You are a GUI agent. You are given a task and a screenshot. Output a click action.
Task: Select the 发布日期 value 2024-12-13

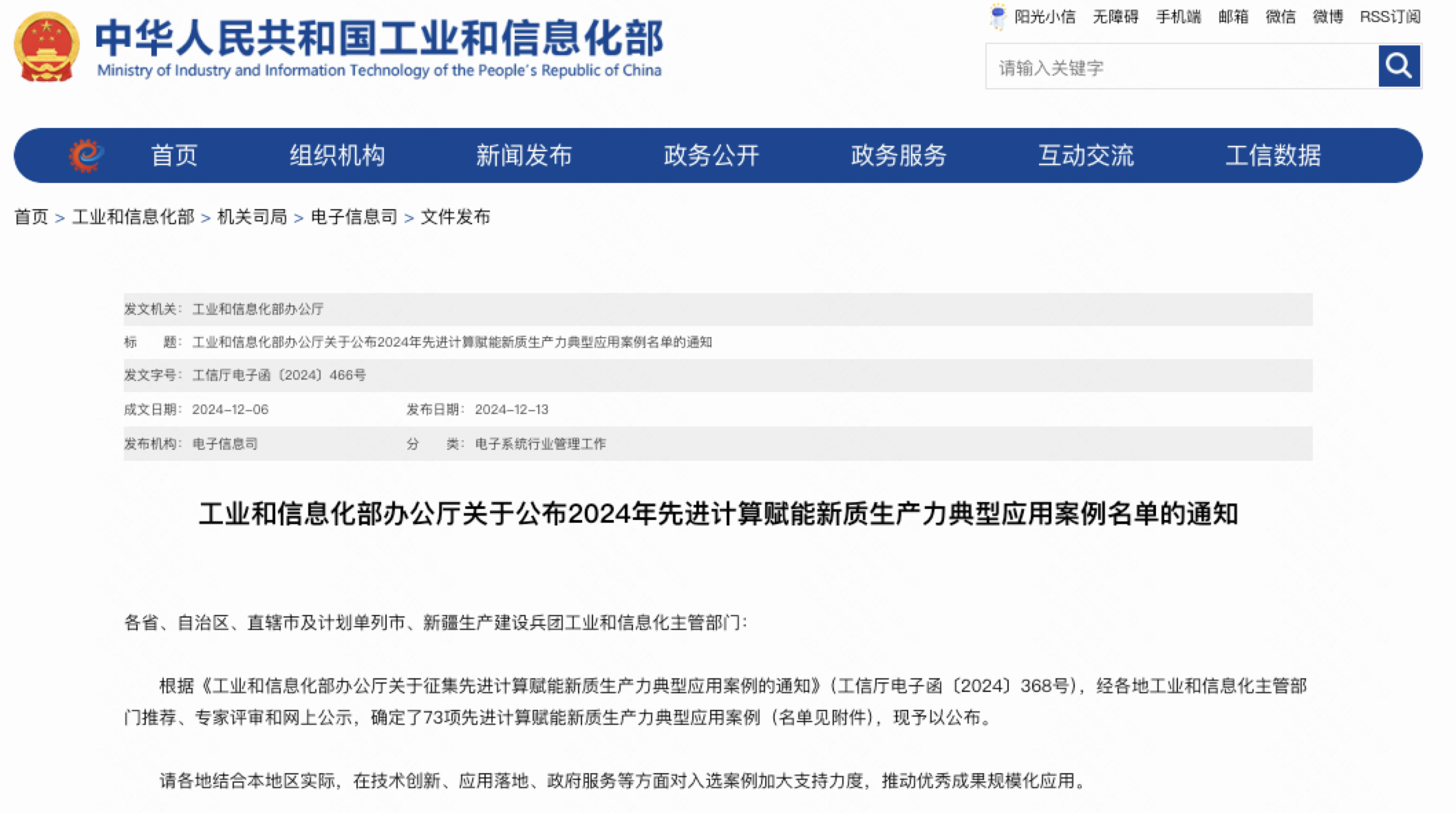(x=511, y=410)
